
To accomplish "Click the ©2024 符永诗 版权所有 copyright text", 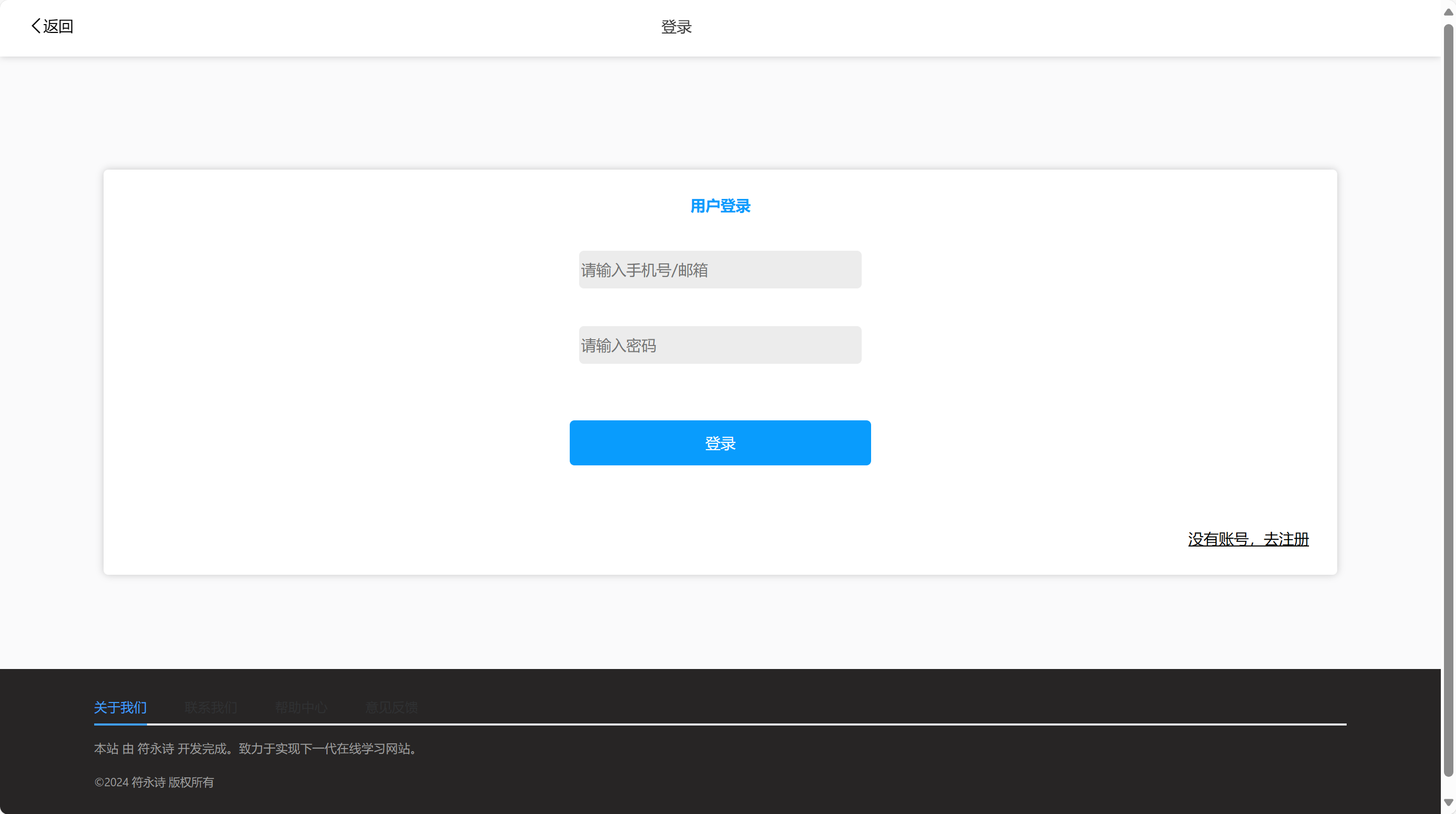I will pyautogui.click(x=154, y=782).
